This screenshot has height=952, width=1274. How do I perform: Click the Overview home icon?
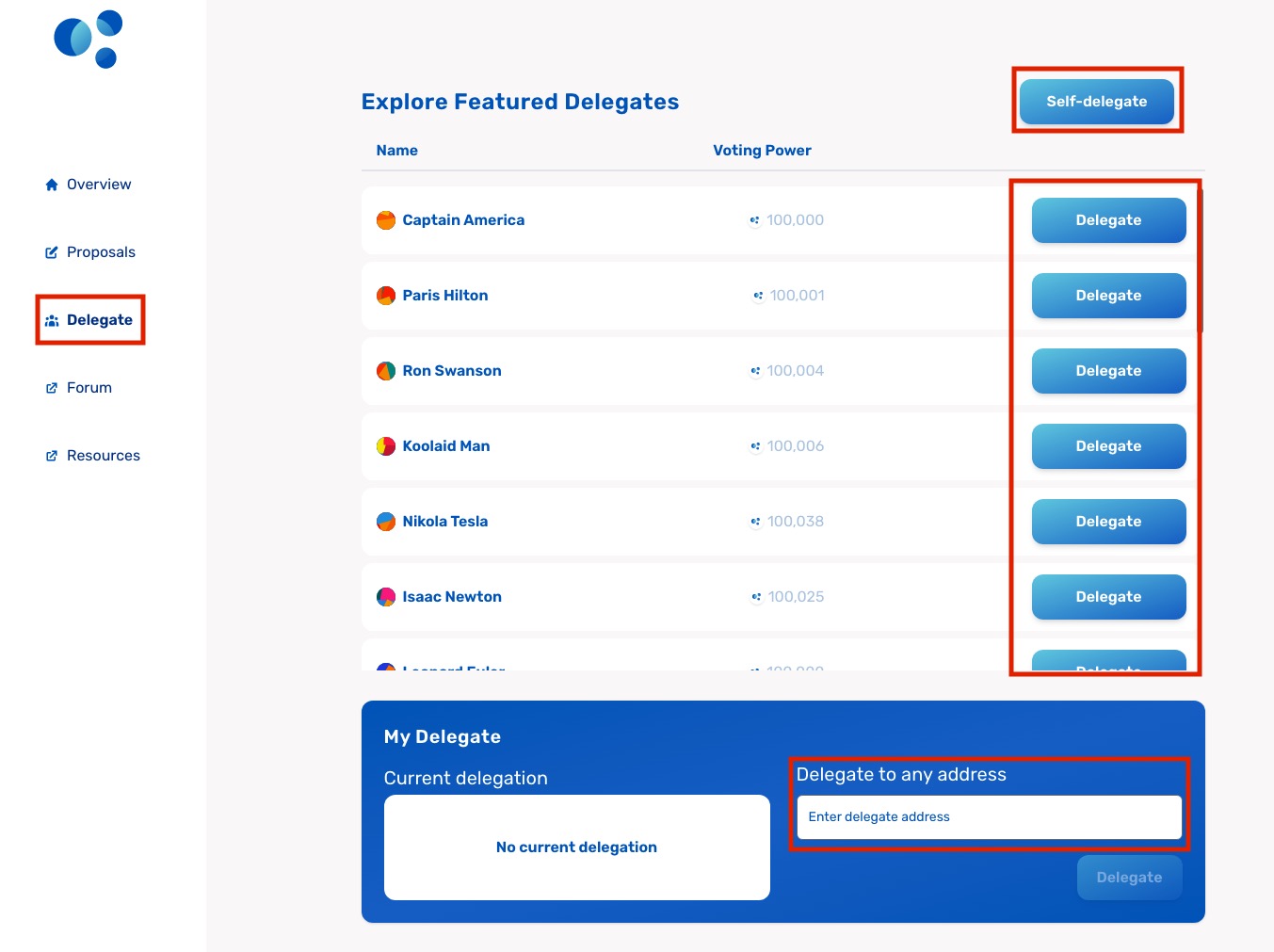[x=52, y=185]
